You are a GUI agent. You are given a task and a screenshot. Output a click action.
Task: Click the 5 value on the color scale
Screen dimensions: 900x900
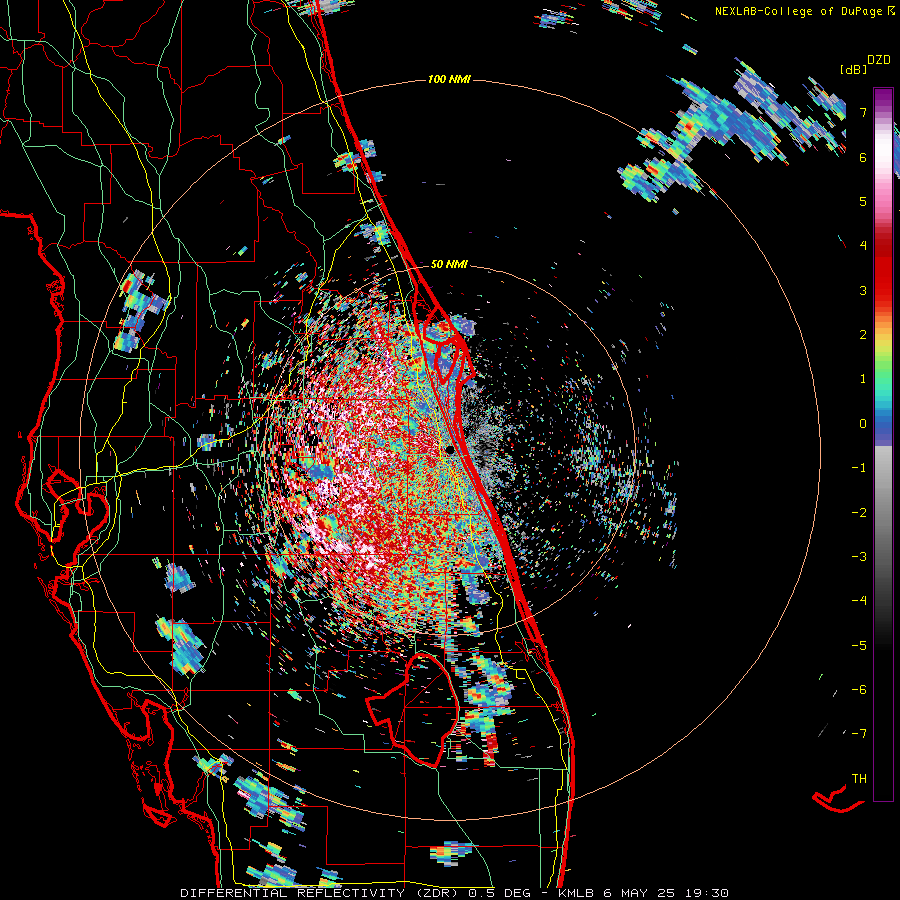[863, 201]
